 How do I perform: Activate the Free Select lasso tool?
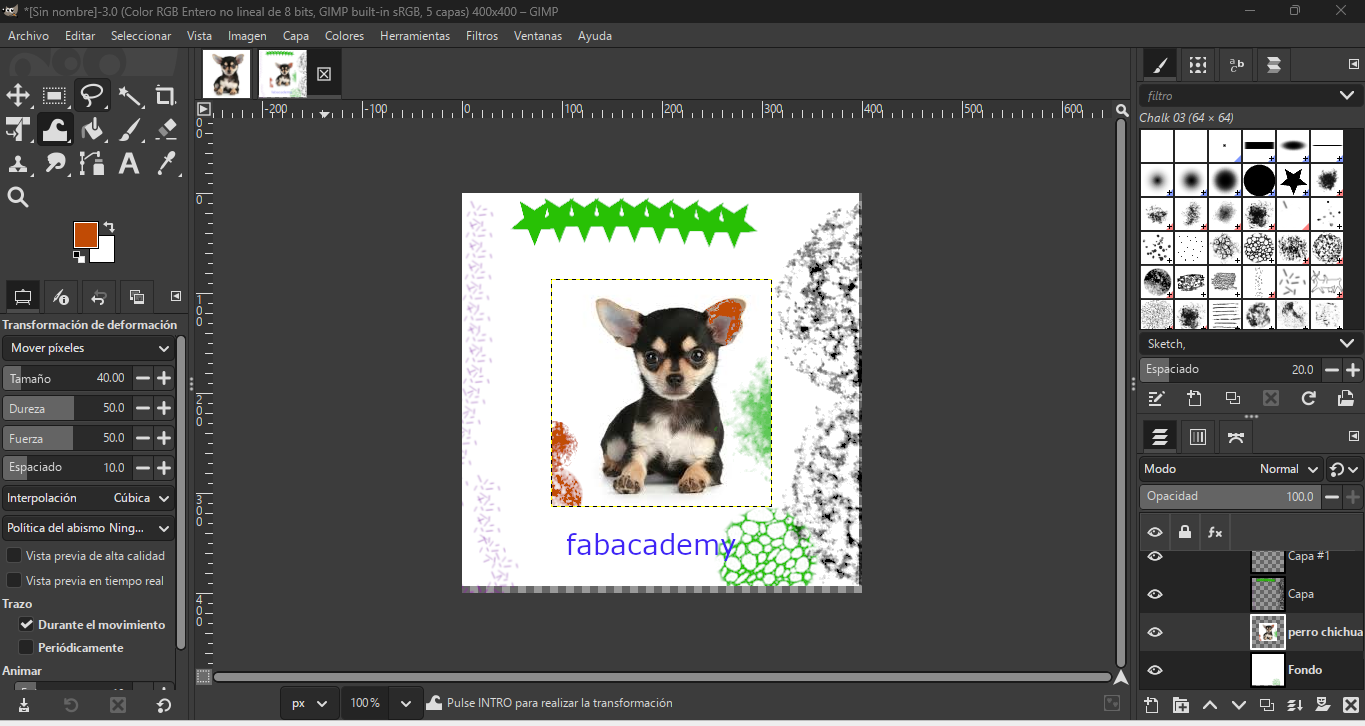(x=92, y=96)
